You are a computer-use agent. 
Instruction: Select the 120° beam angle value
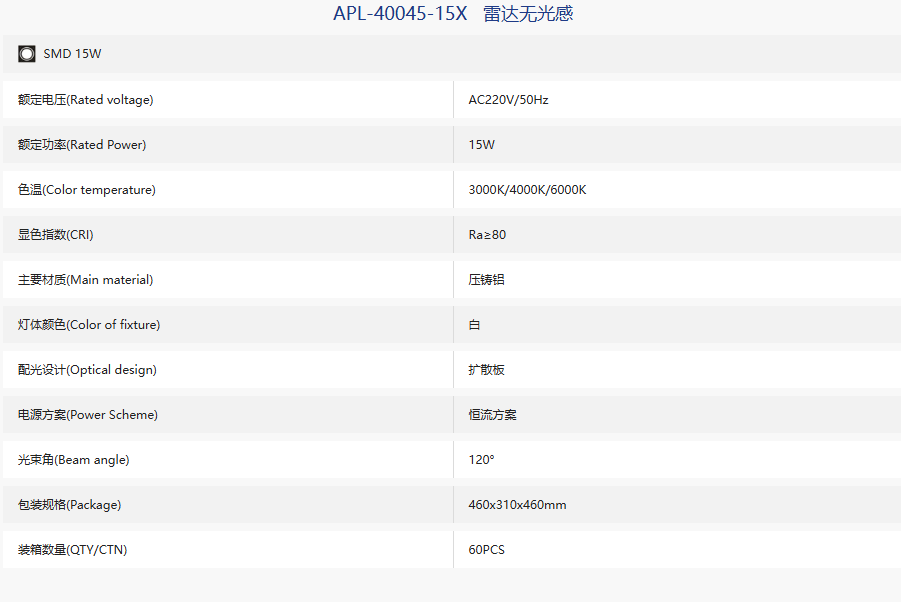482,460
